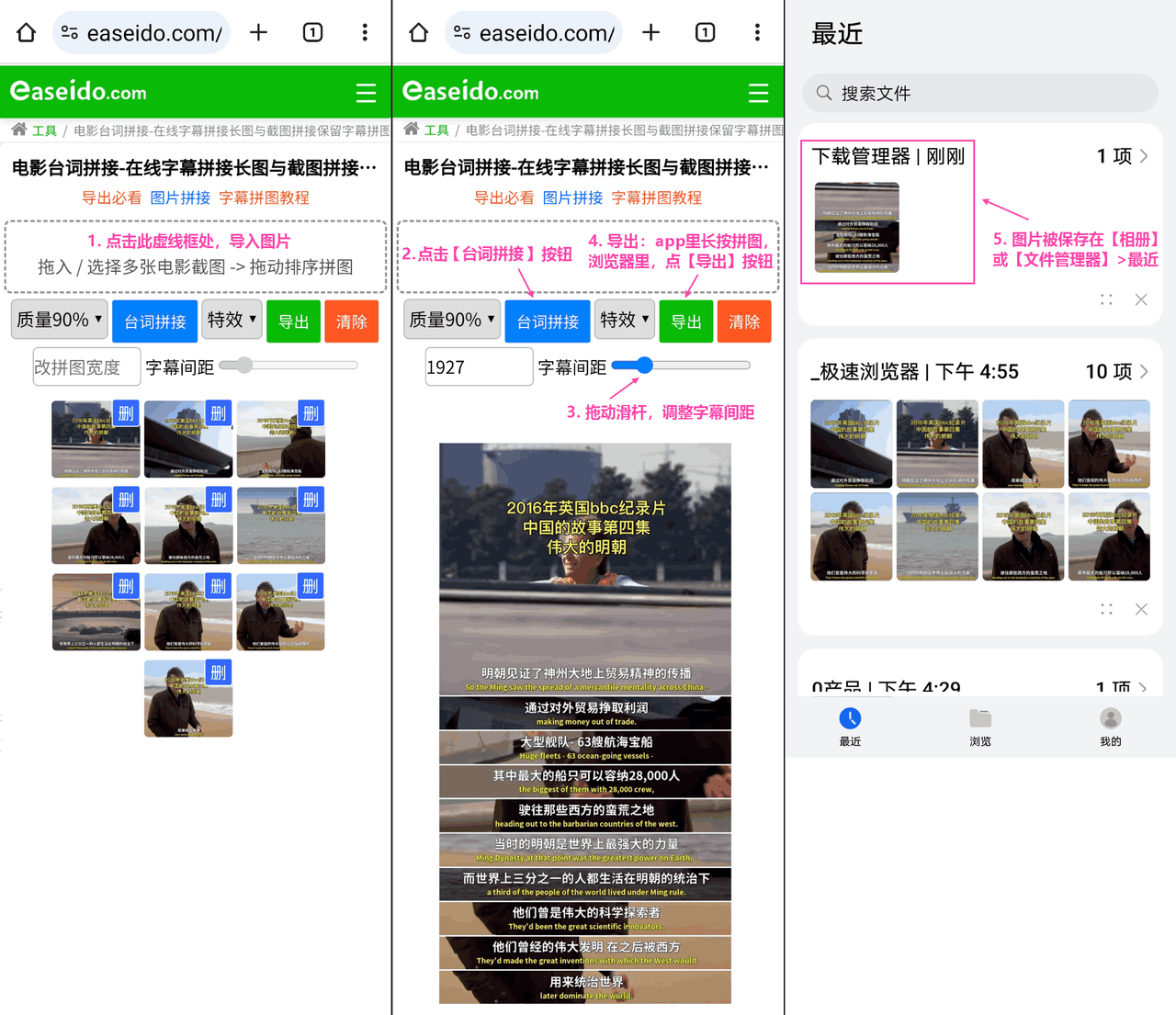Click address bar in middle browser panel
Screen dimensions: 1176x1015
point(535,33)
